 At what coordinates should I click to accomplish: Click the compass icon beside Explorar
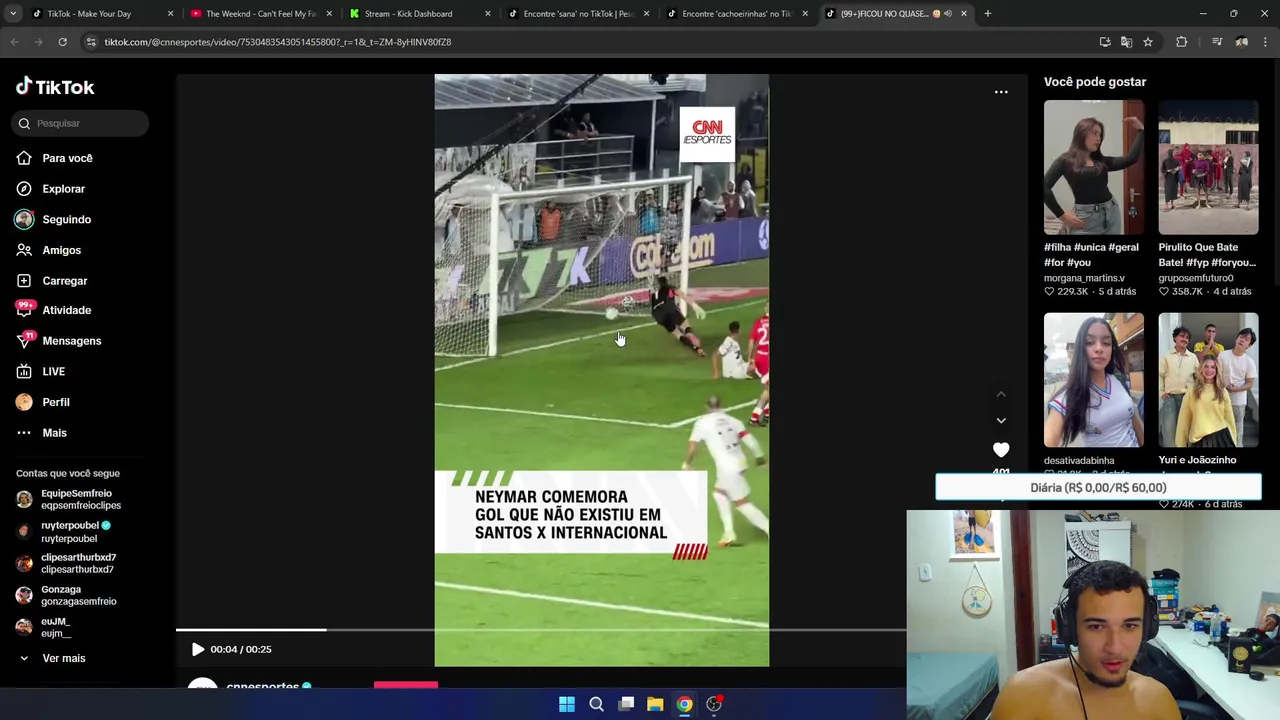24,189
